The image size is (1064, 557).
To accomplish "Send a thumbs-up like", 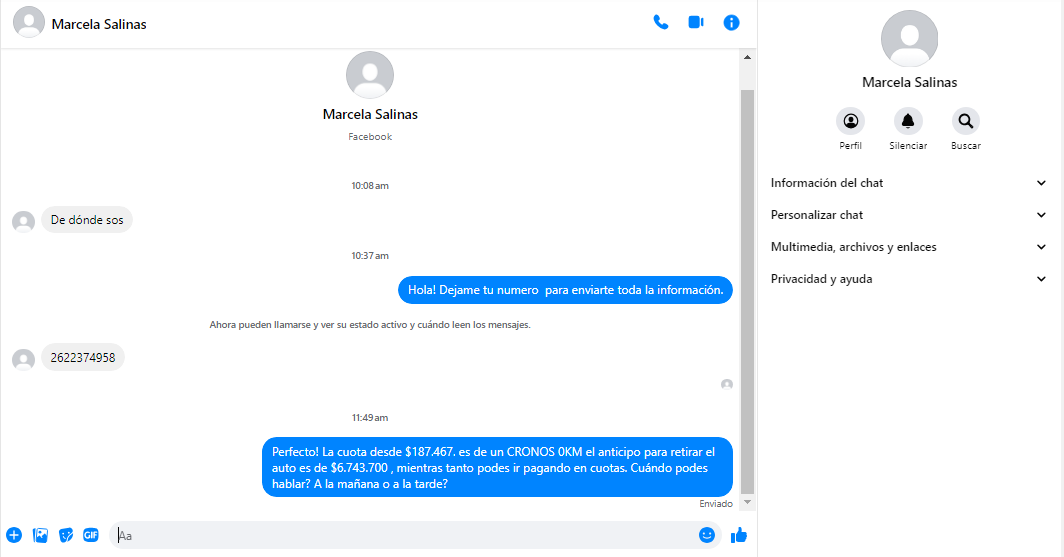I will [739, 535].
